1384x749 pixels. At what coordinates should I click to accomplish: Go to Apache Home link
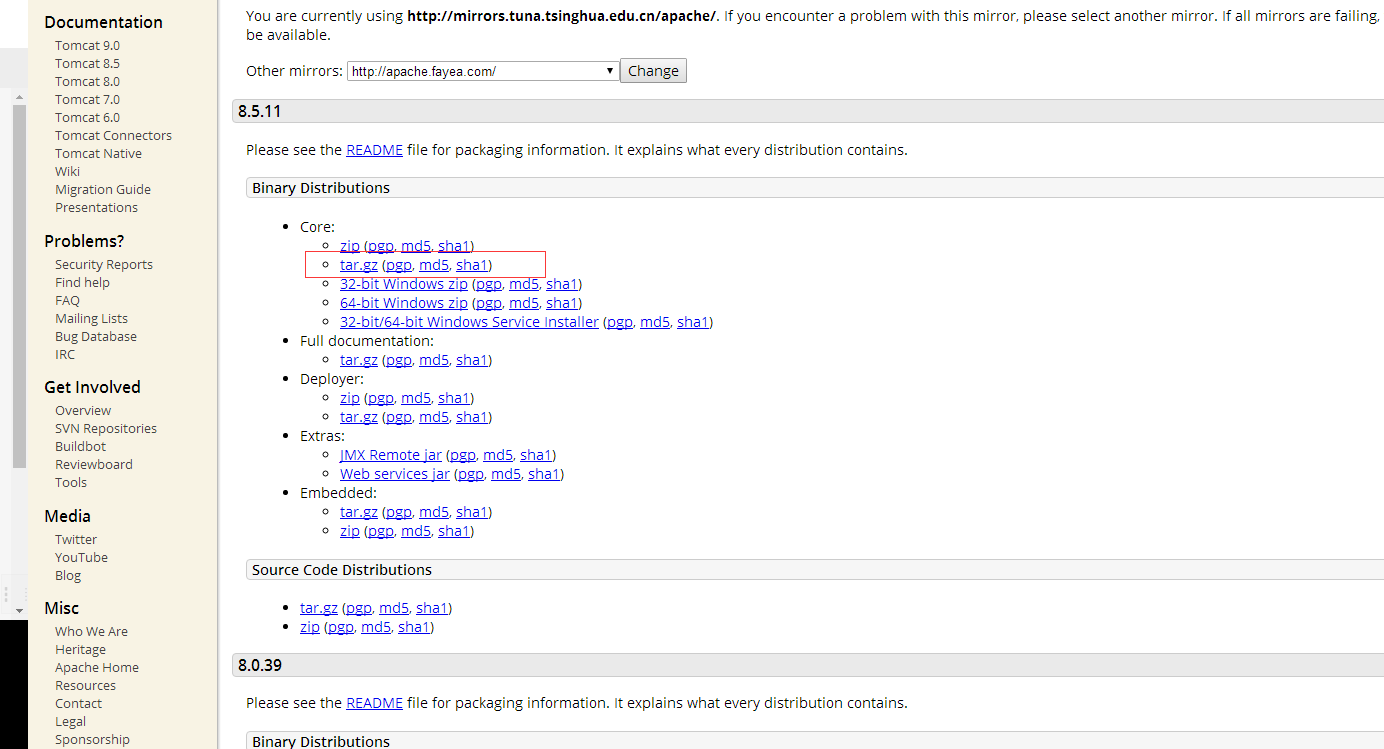tap(97, 668)
